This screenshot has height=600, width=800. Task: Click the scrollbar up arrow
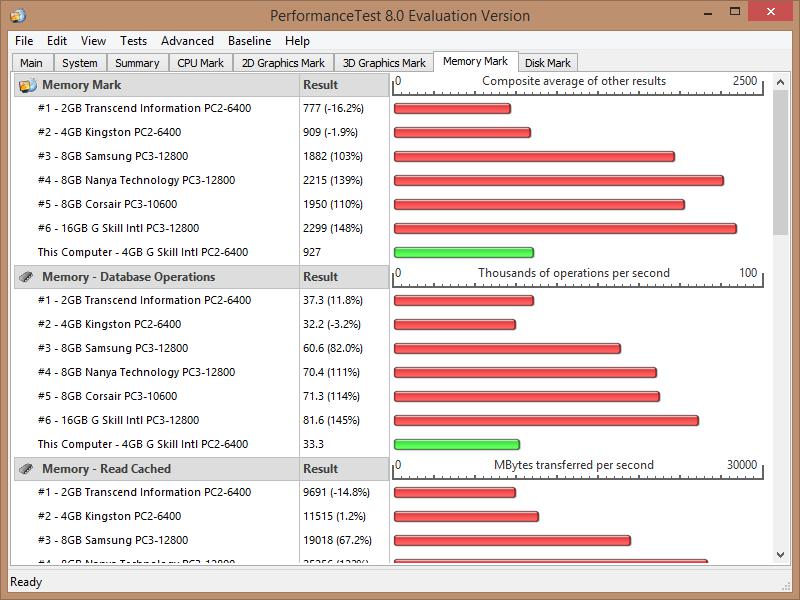pos(781,83)
